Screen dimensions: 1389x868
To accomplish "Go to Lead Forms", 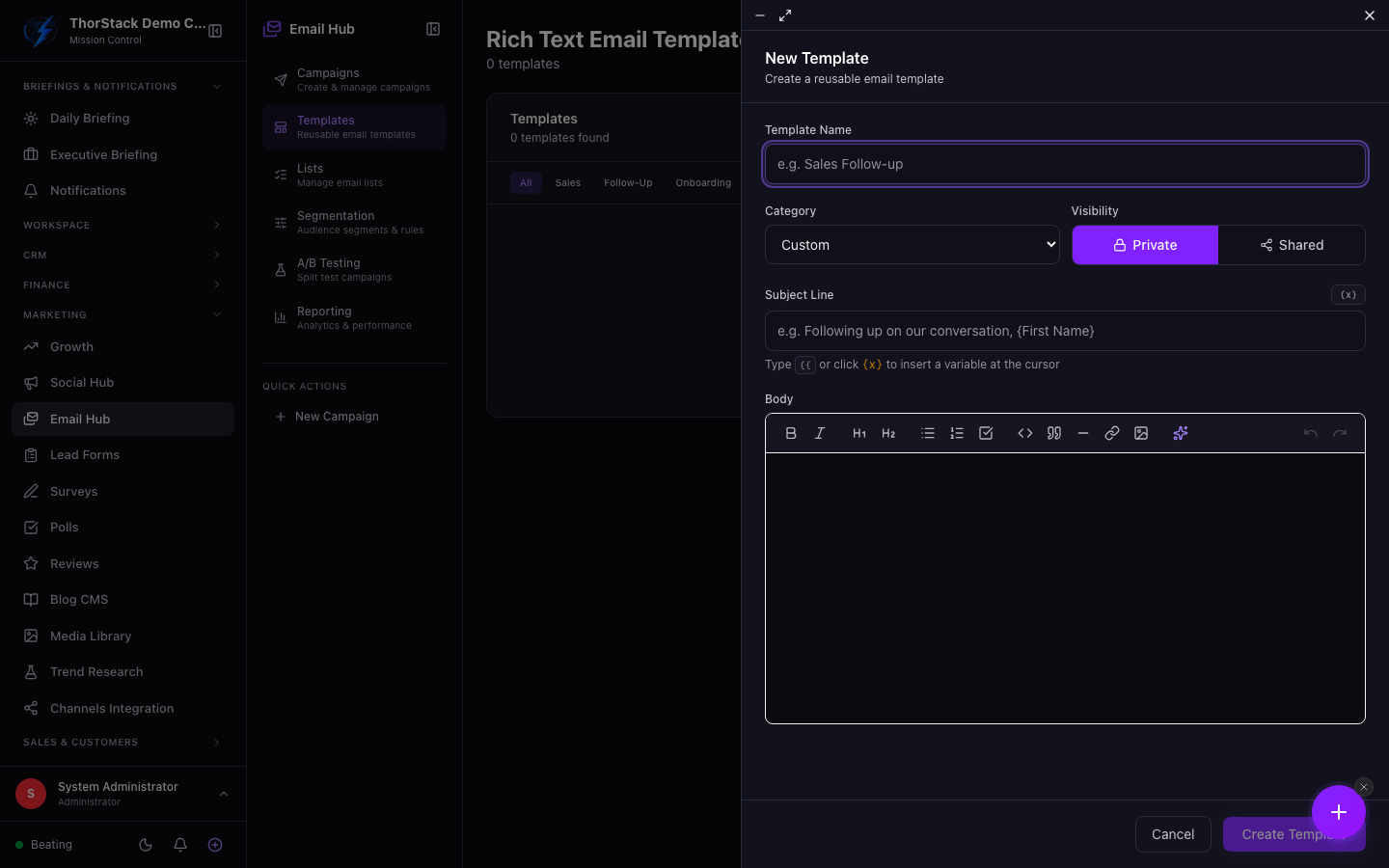I will (x=123, y=455).
